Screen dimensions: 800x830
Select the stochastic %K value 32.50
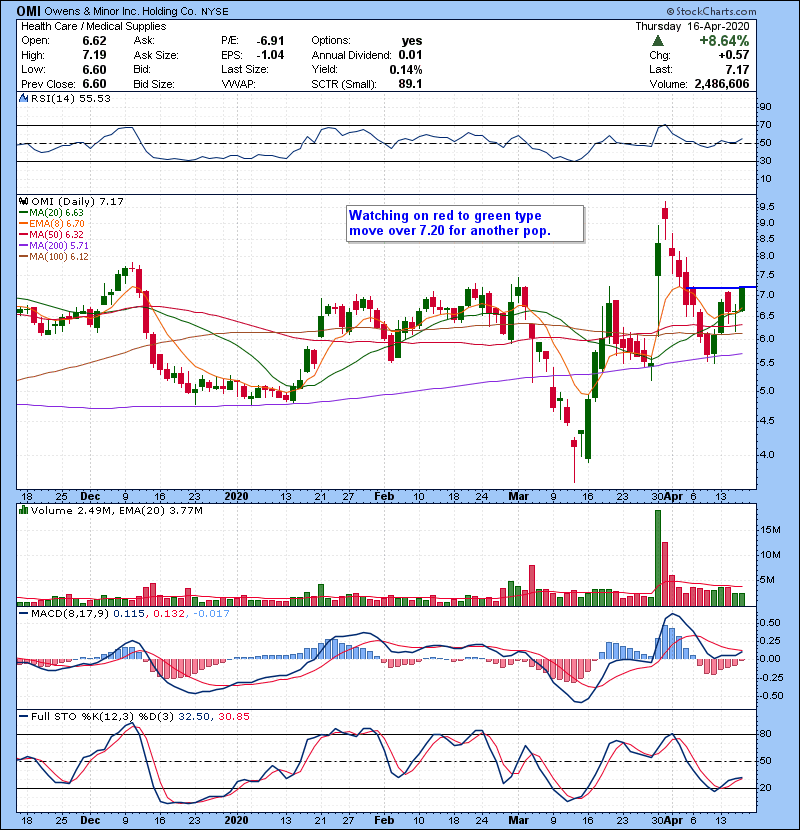pos(194,717)
